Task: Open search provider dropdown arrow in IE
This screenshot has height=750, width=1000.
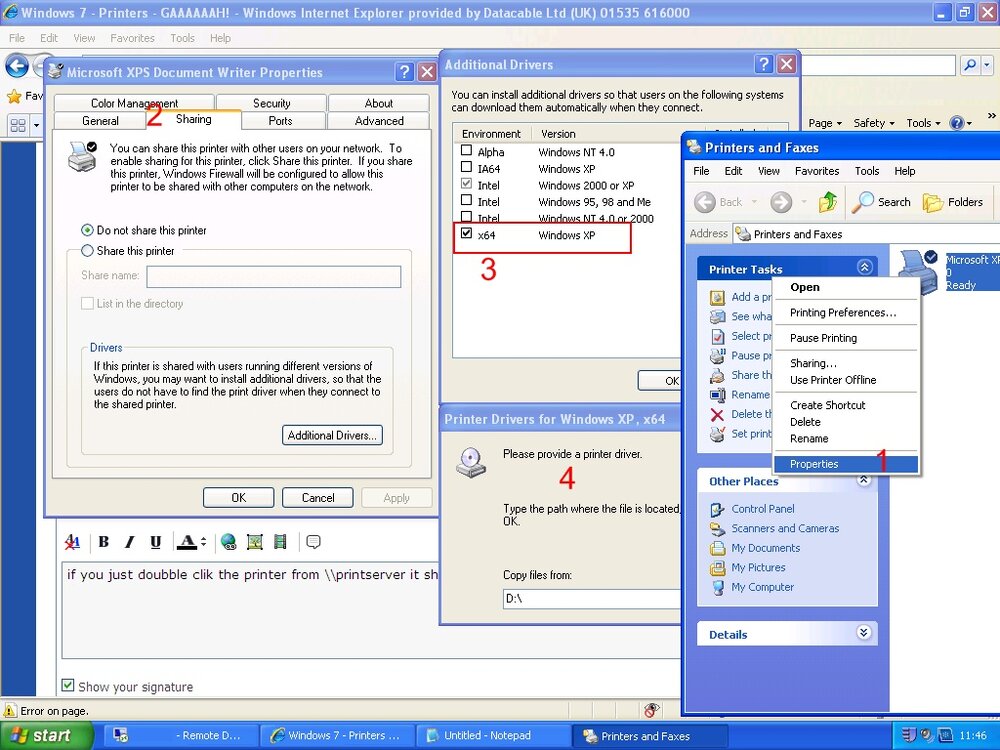Action: (987, 65)
